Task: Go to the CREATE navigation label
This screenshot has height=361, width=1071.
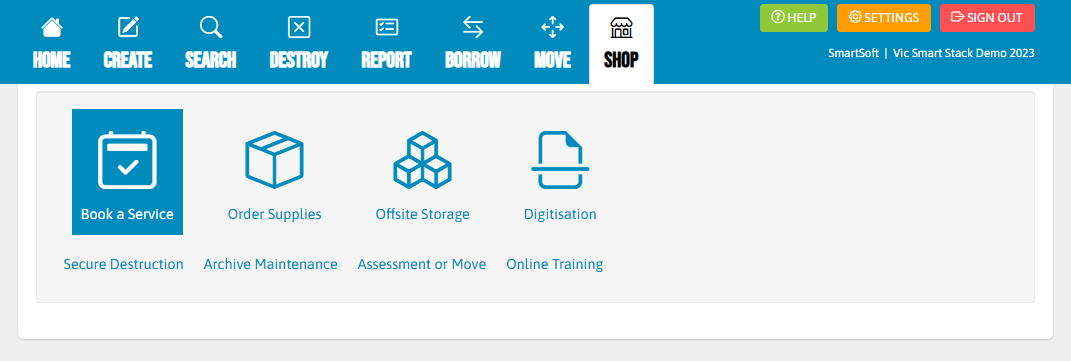Action: pos(128,60)
